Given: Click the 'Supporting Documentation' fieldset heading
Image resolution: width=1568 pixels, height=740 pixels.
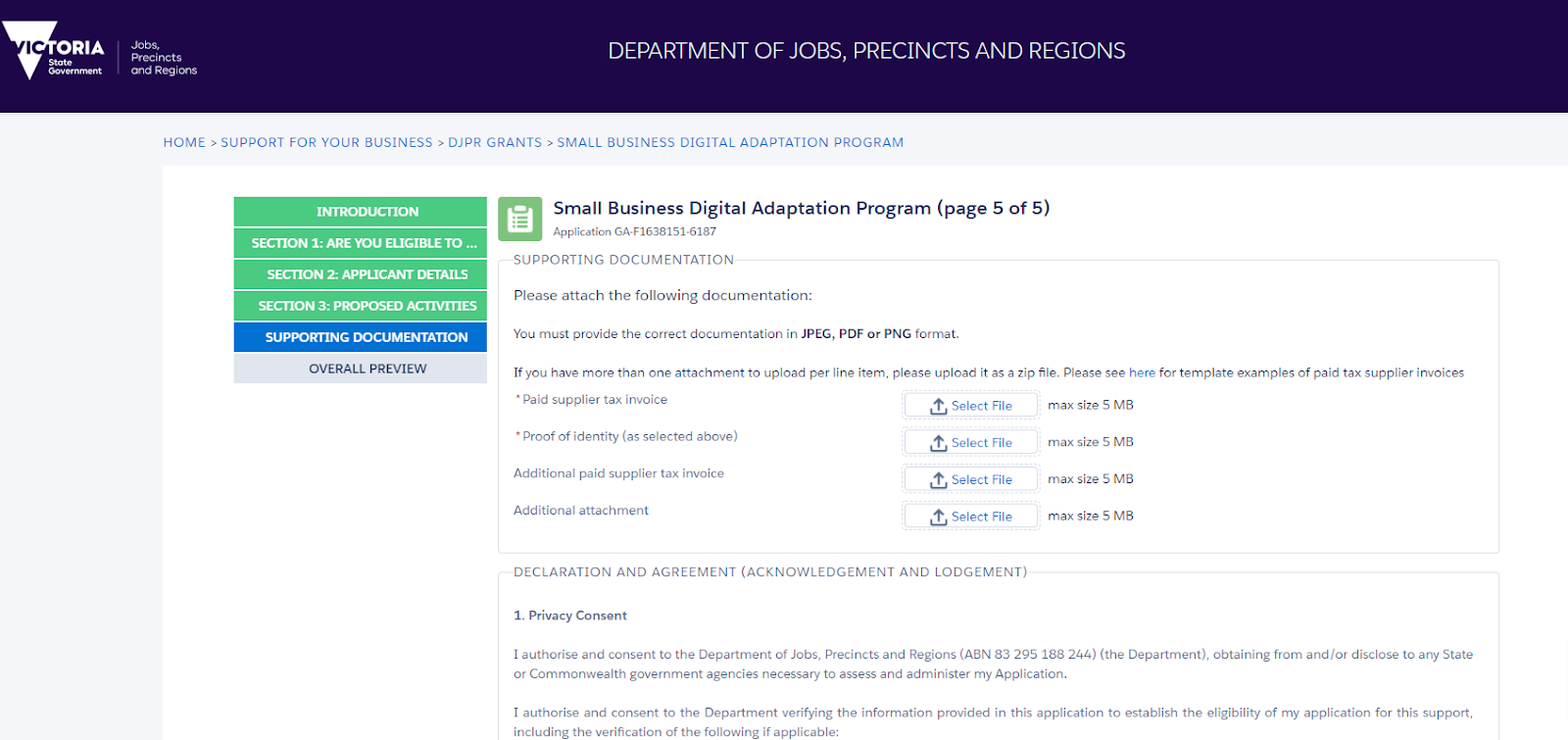Looking at the screenshot, I should 623,260.
